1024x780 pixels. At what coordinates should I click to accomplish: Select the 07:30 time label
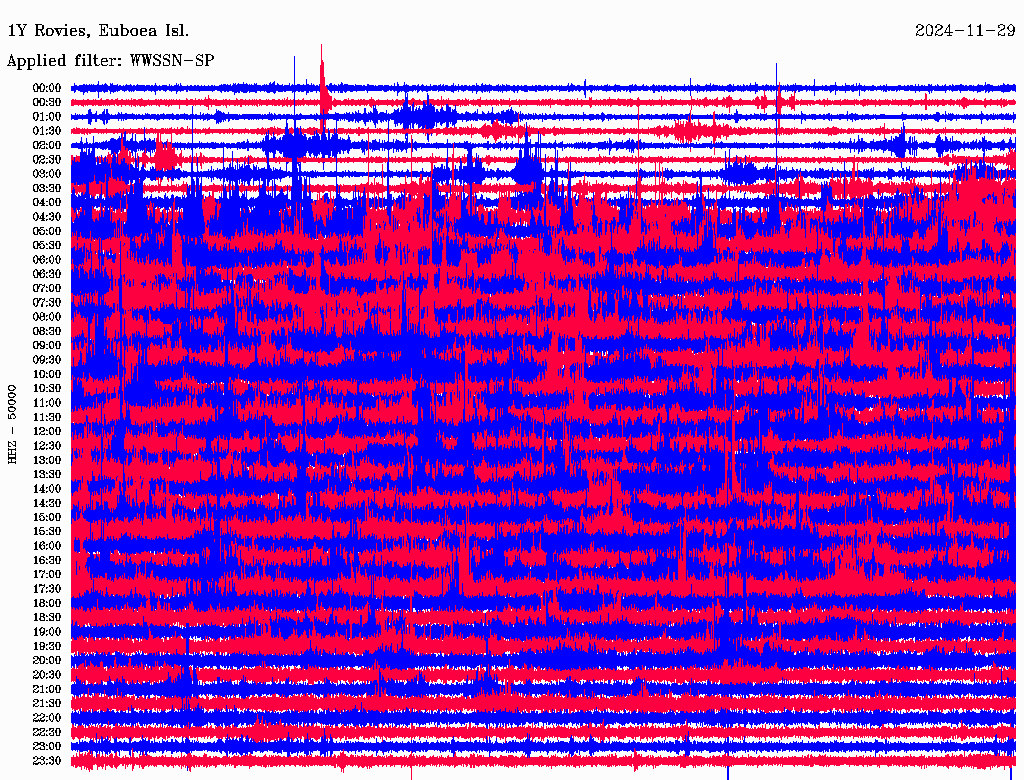pyautogui.click(x=46, y=303)
